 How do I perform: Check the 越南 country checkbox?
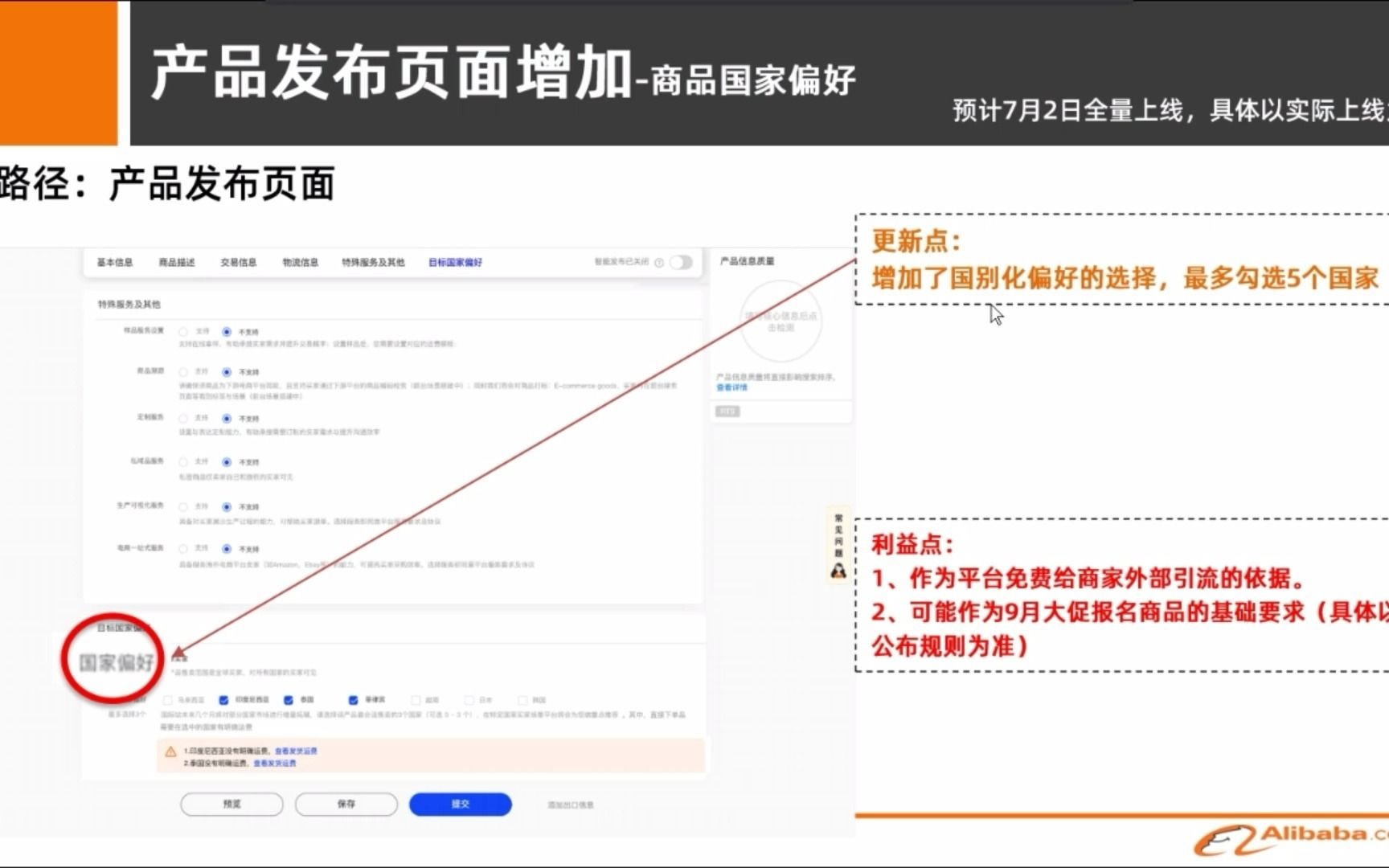point(416,700)
